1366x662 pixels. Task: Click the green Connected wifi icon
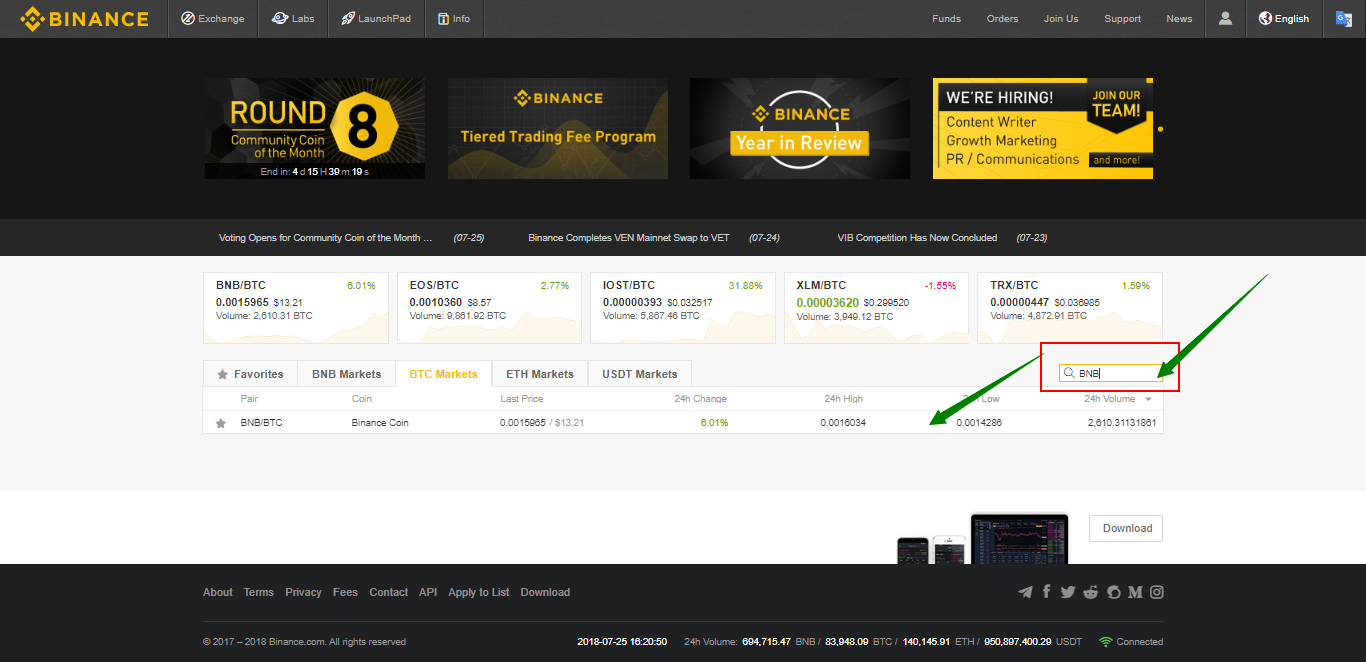(1106, 642)
